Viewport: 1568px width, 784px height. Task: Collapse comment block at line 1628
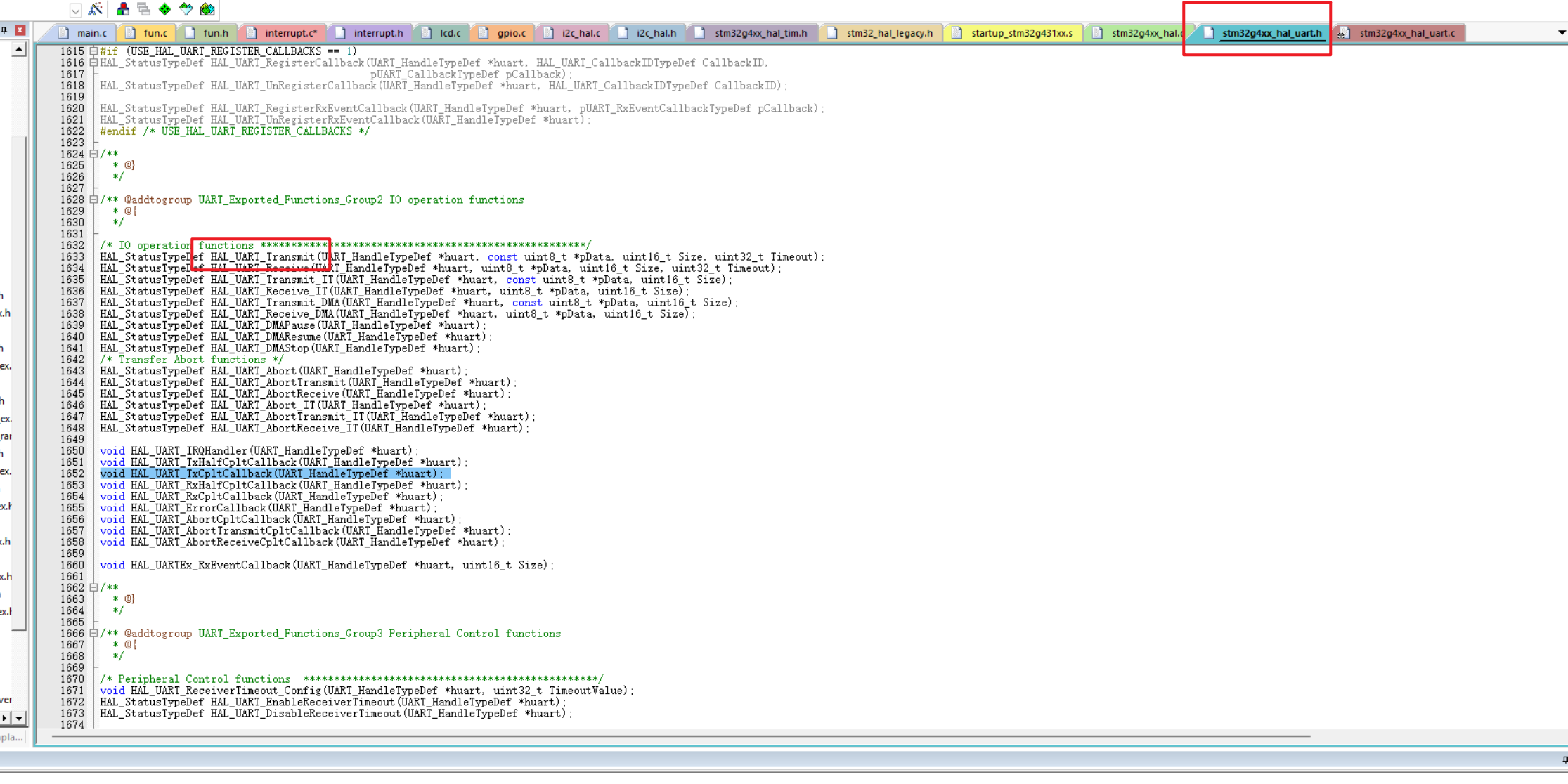click(93, 200)
